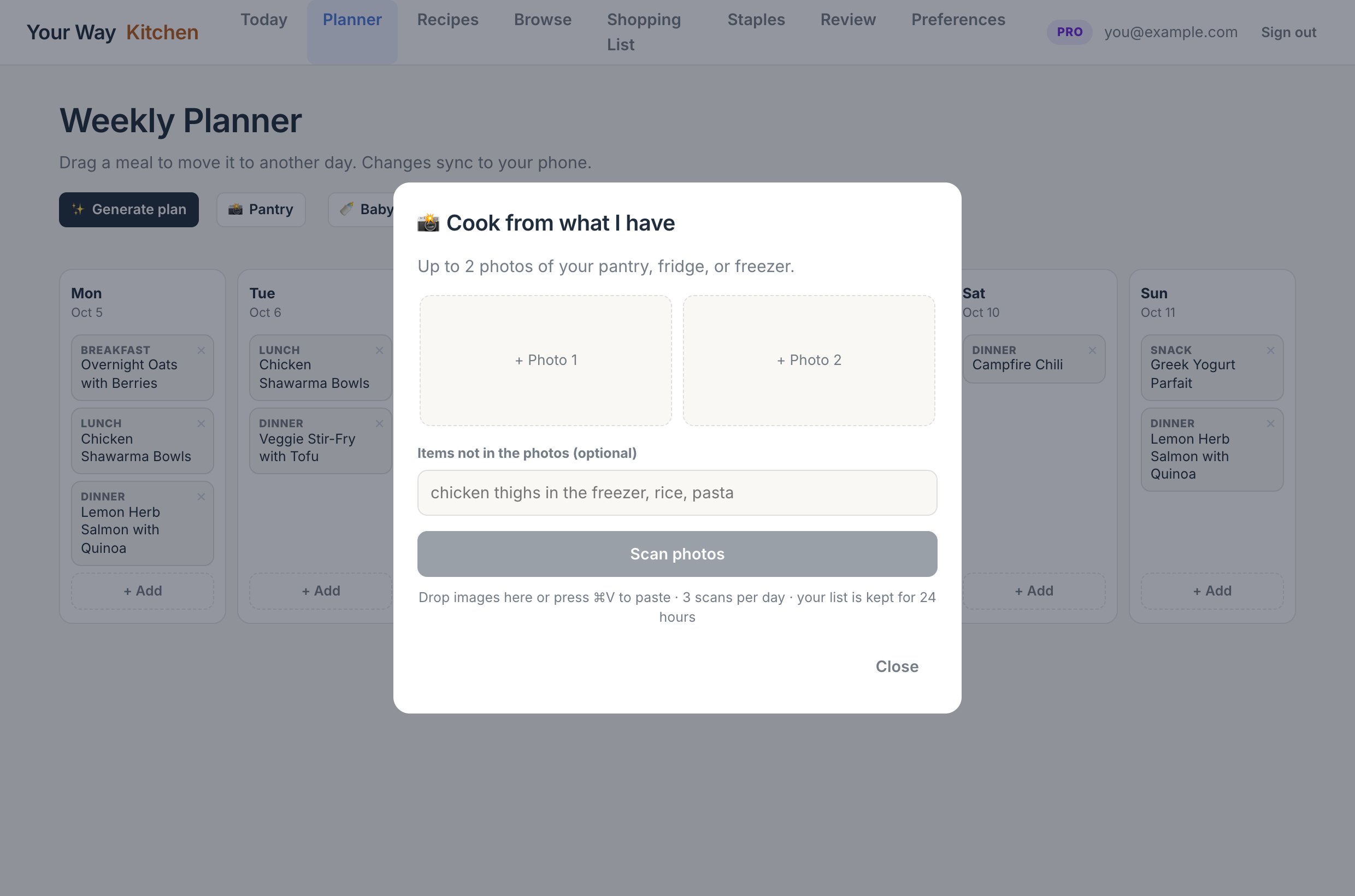Go to the Today tab

click(264, 20)
